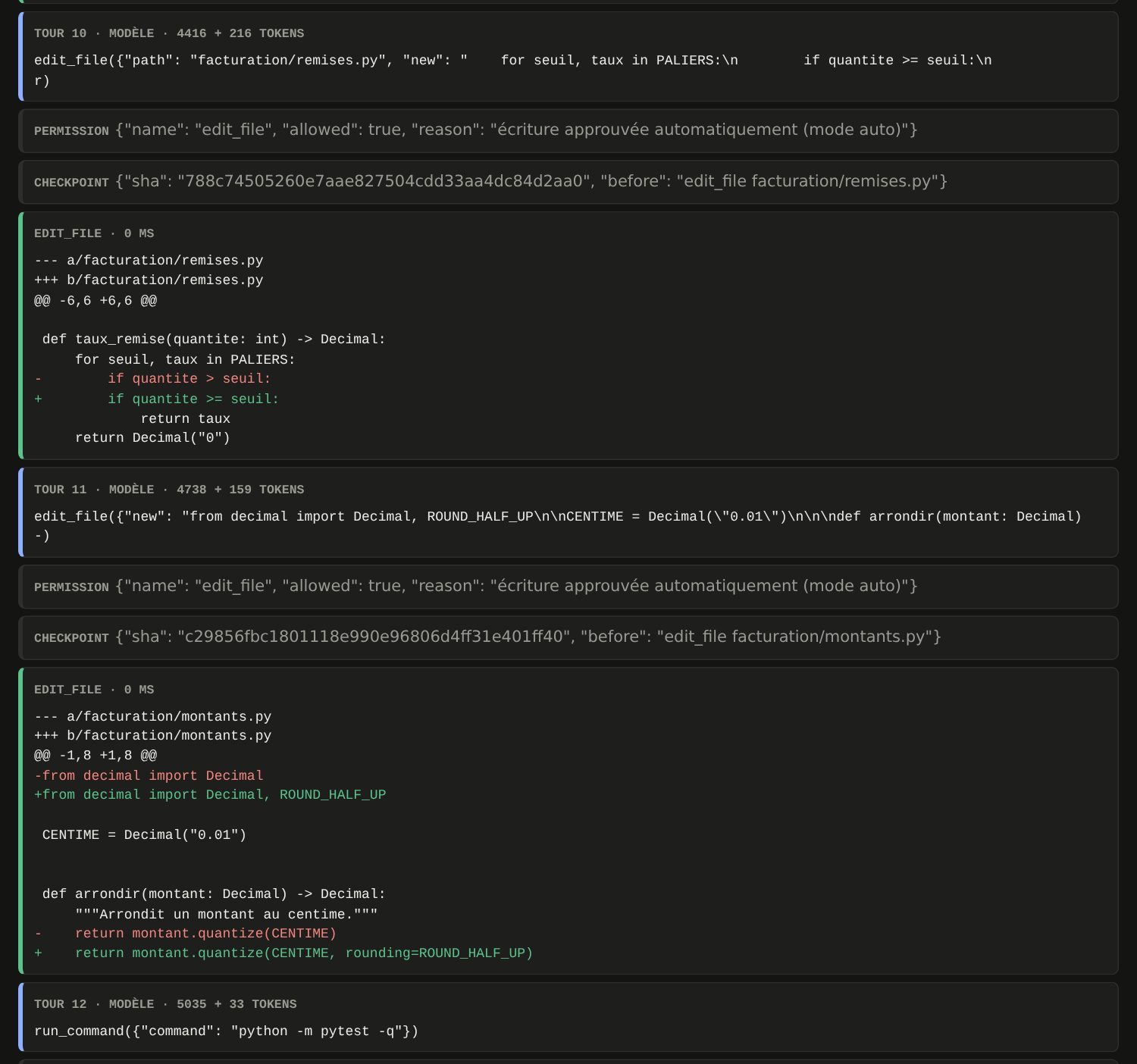Select the diff line '--- a/facturation/montants.py'
The image size is (1137, 1064).
coord(152,717)
